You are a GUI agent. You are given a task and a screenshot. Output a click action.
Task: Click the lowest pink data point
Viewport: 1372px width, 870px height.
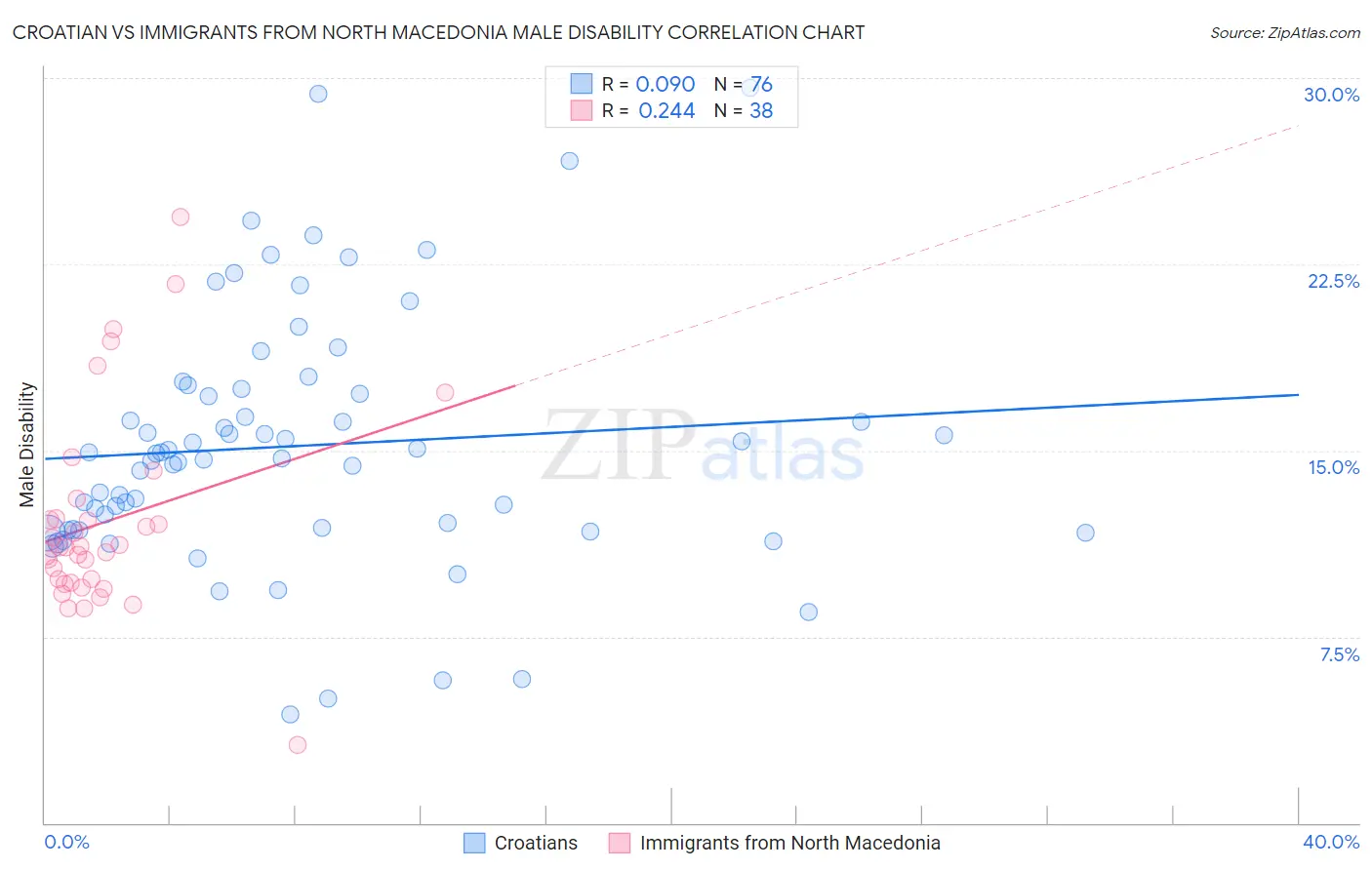[298, 745]
